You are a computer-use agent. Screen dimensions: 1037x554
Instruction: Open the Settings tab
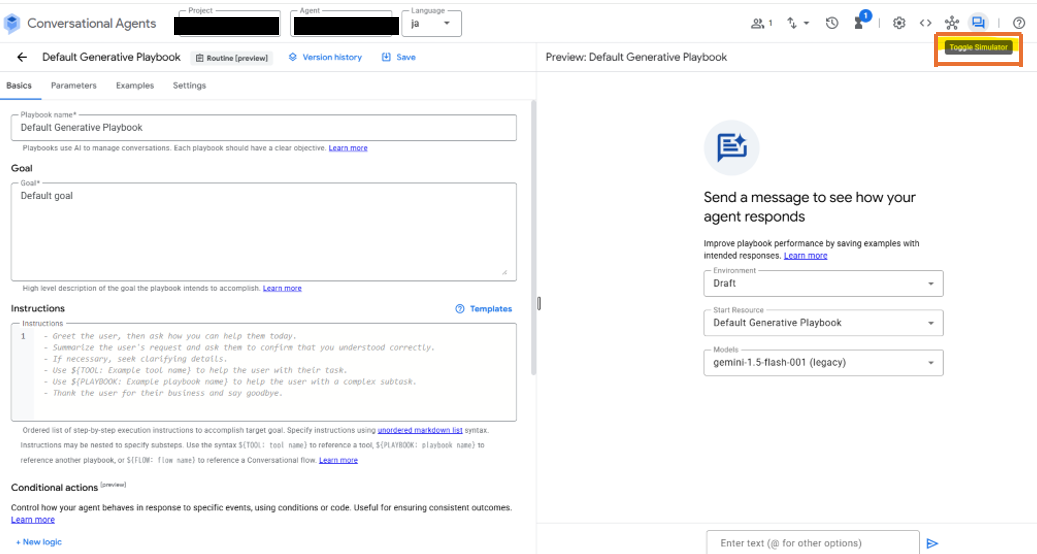[x=189, y=86]
